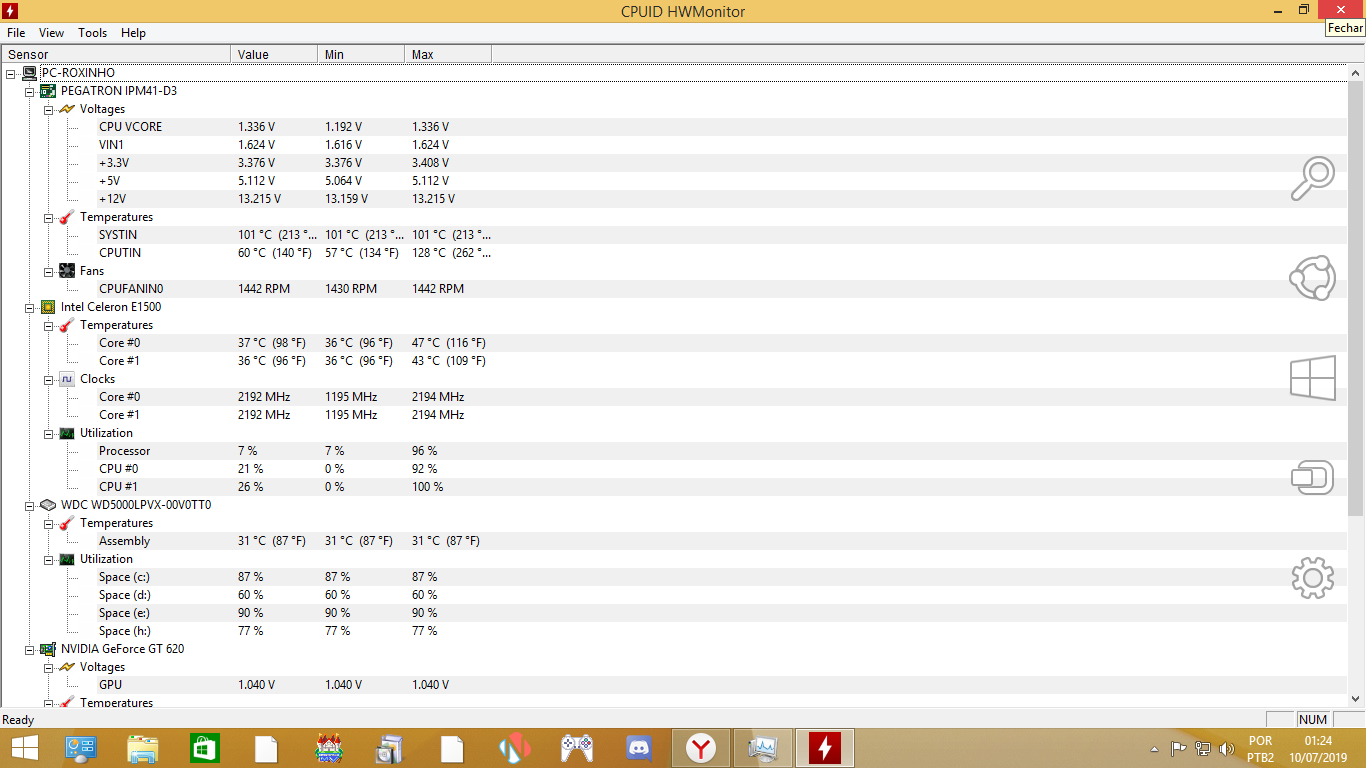Click the lightning icon beside PEGATRON Voltages
This screenshot has height=768, width=1366.
[x=67, y=109]
